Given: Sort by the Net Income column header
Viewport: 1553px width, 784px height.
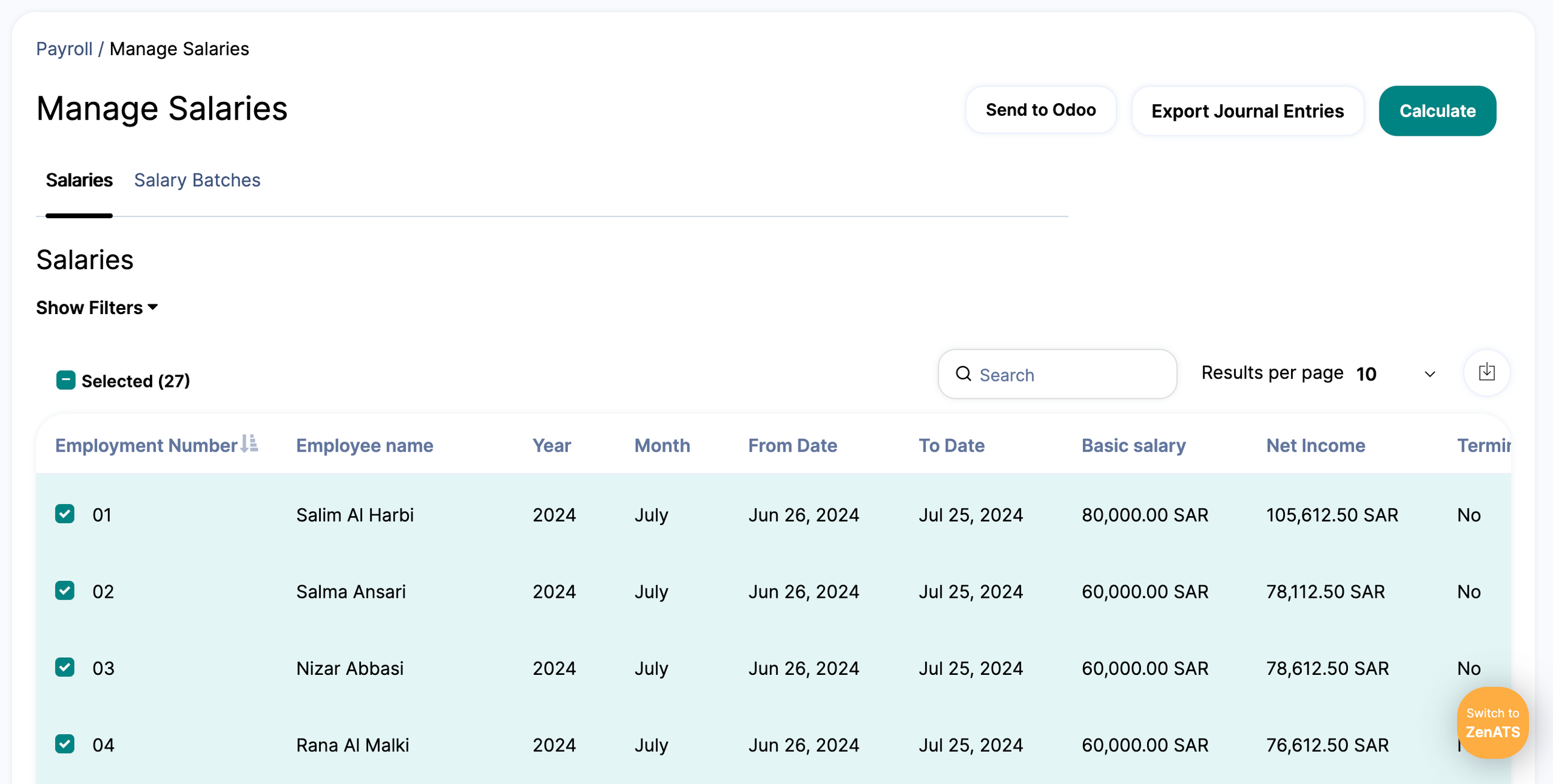Looking at the screenshot, I should click(1315, 446).
